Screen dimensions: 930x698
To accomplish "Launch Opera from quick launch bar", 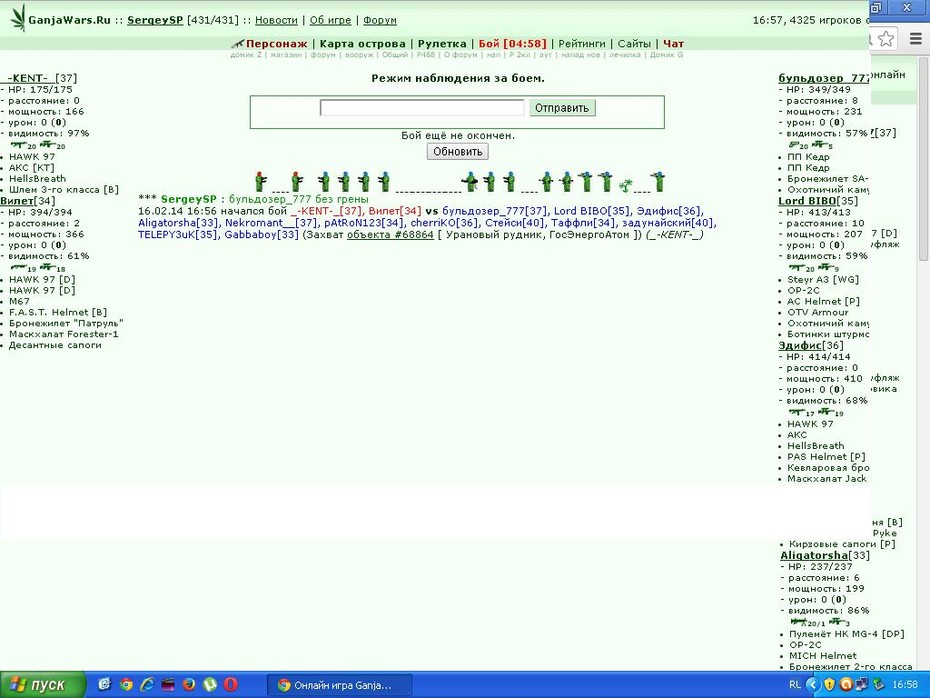I will (231, 684).
